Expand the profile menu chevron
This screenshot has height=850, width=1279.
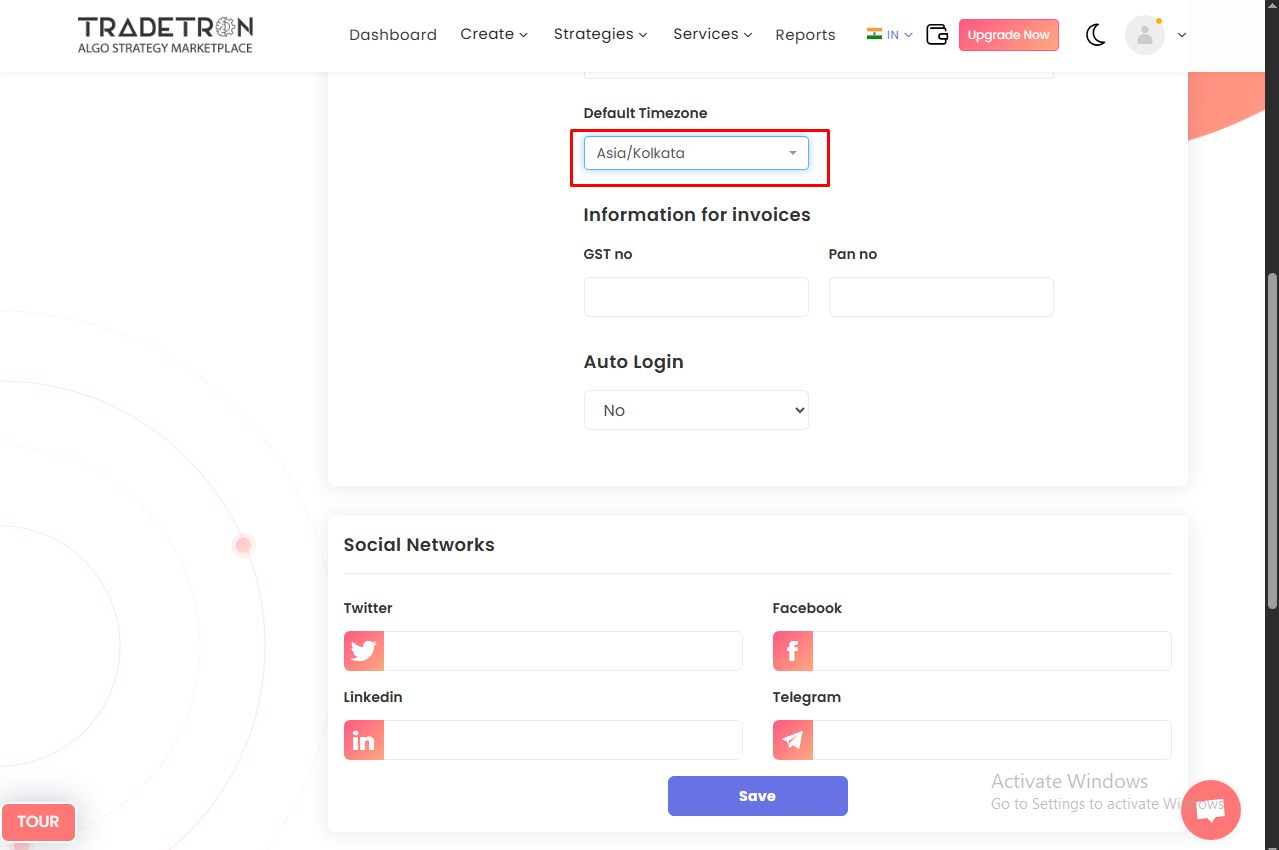click(1182, 35)
